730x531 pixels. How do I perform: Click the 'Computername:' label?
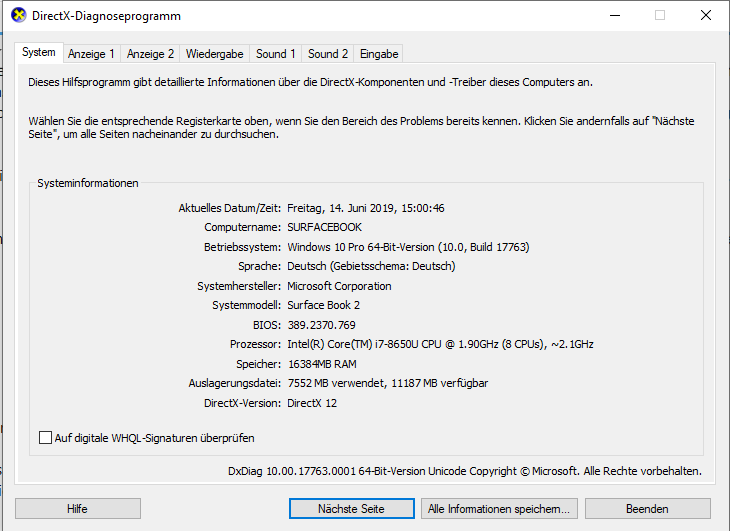(243, 227)
